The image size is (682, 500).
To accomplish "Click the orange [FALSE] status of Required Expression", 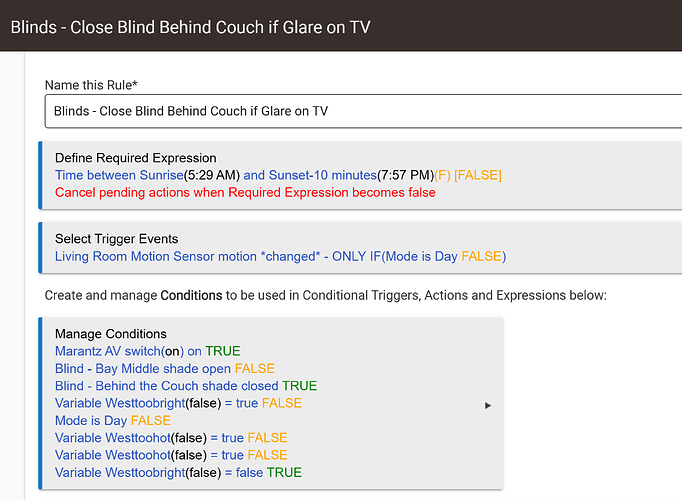I will click(x=478, y=175).
